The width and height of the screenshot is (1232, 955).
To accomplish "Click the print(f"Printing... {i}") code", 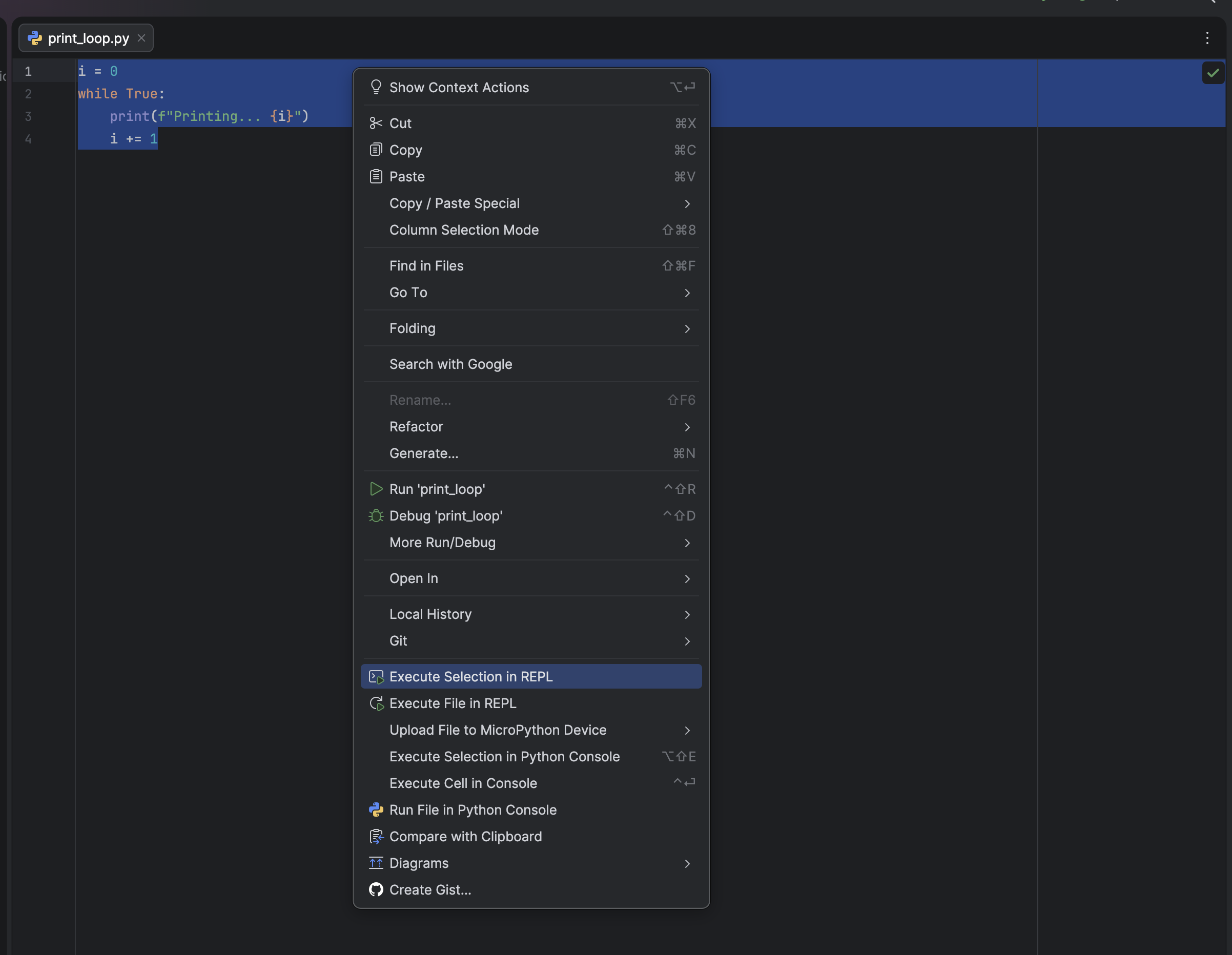I will pos(209,116).
